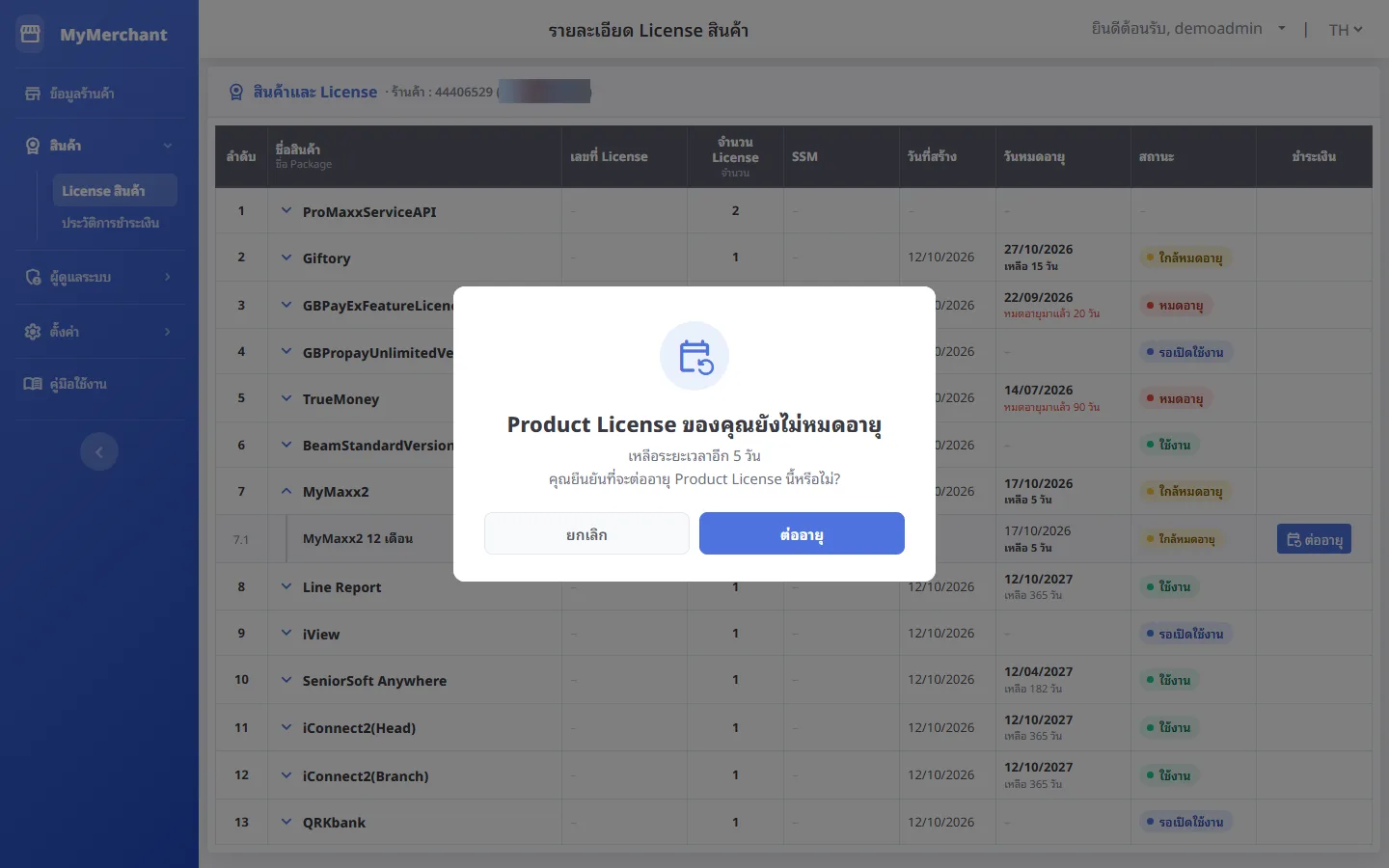Expand the SeniorSoft Anywhere row

click(x=286, y=680)
